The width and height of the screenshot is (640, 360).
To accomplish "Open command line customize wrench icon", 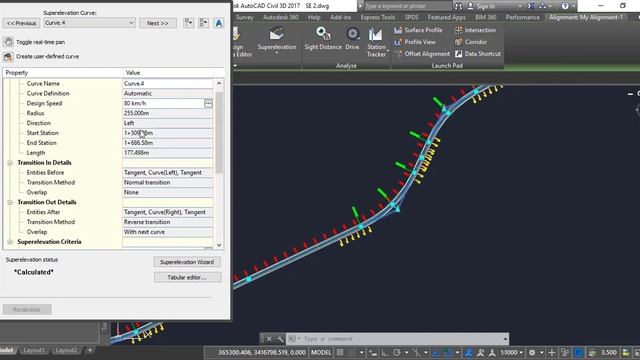I will click(x=280, y=339).
